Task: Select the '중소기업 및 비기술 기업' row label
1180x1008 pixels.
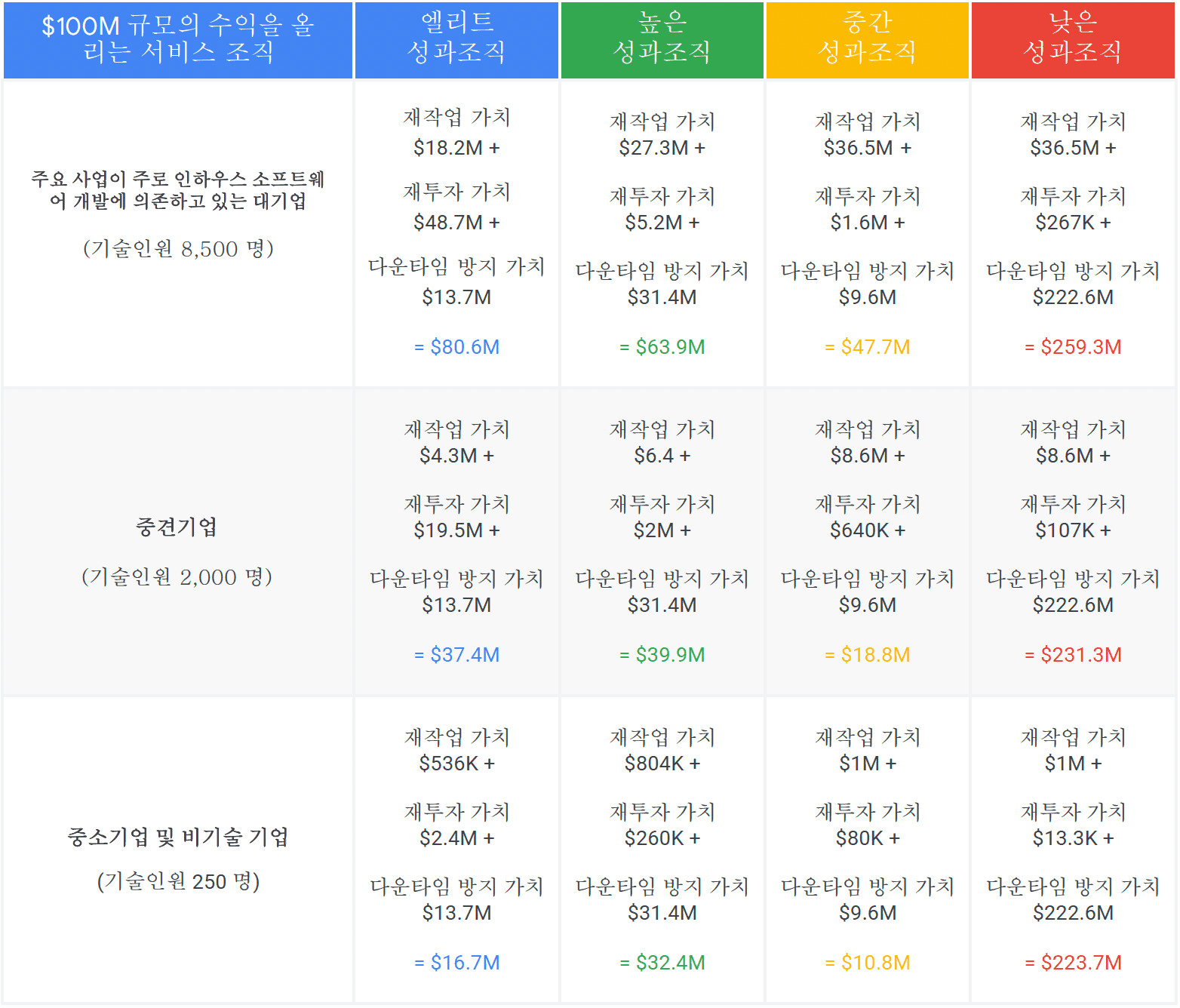Action: coord(178,837)
